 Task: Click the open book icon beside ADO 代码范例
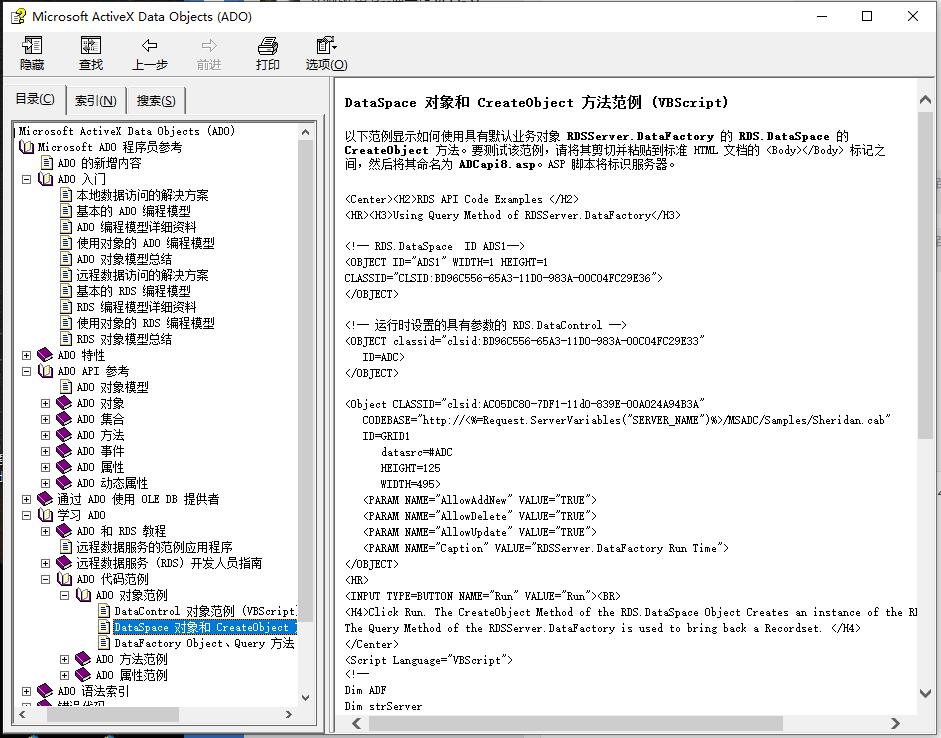[65, 579]
